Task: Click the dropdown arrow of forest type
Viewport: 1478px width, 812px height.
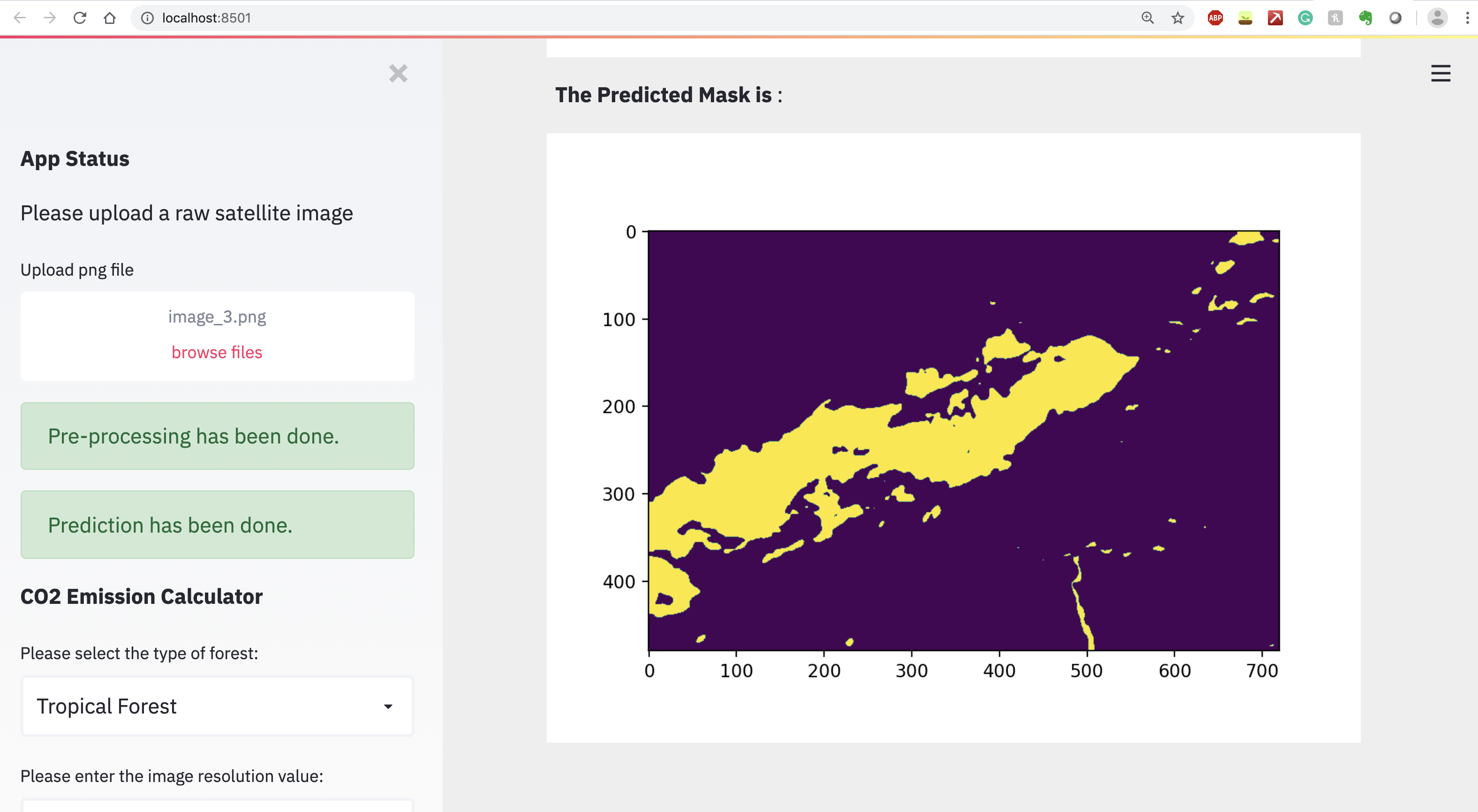Action: tap(388, 707)
